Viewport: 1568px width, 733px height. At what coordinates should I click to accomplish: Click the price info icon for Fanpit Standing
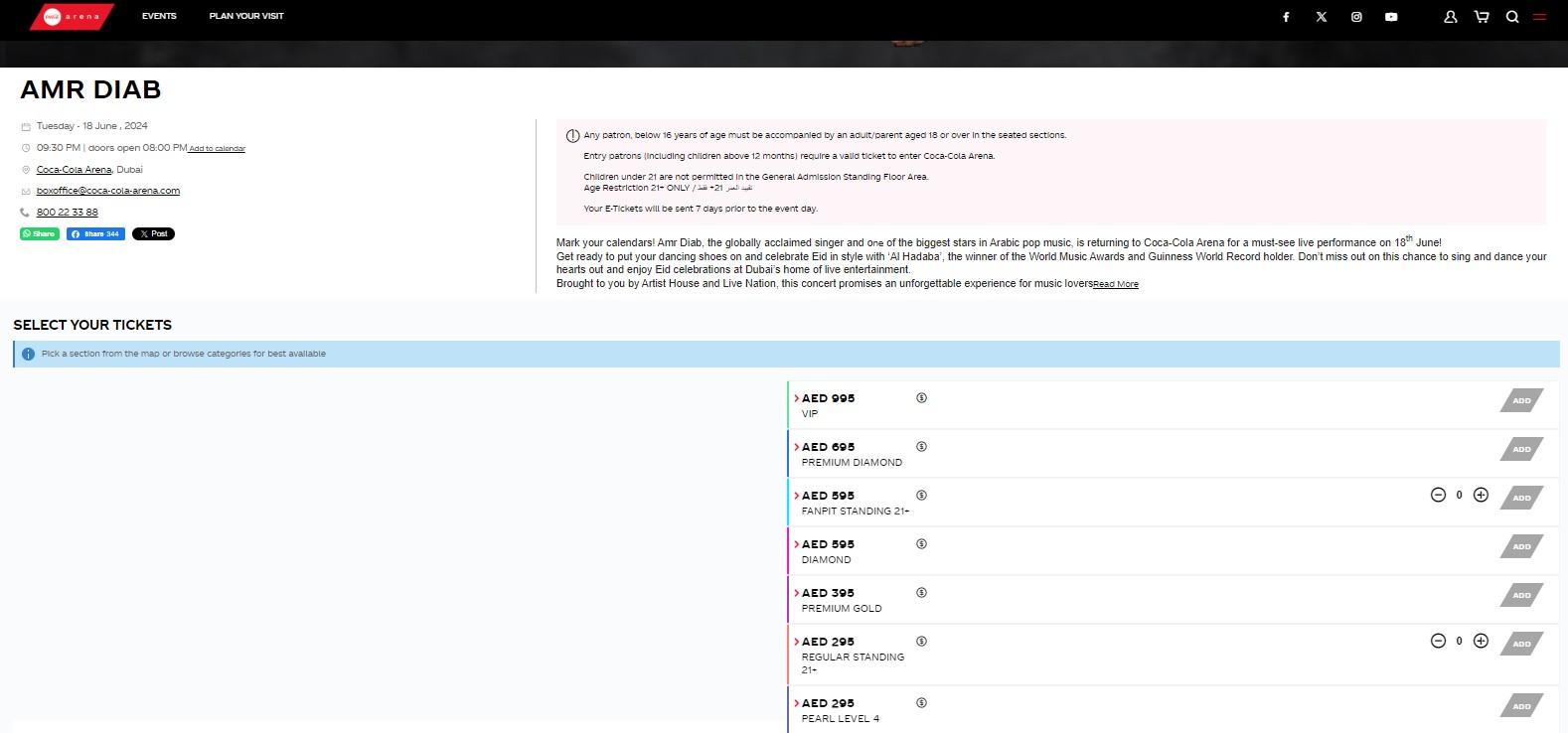pos(921,496)
